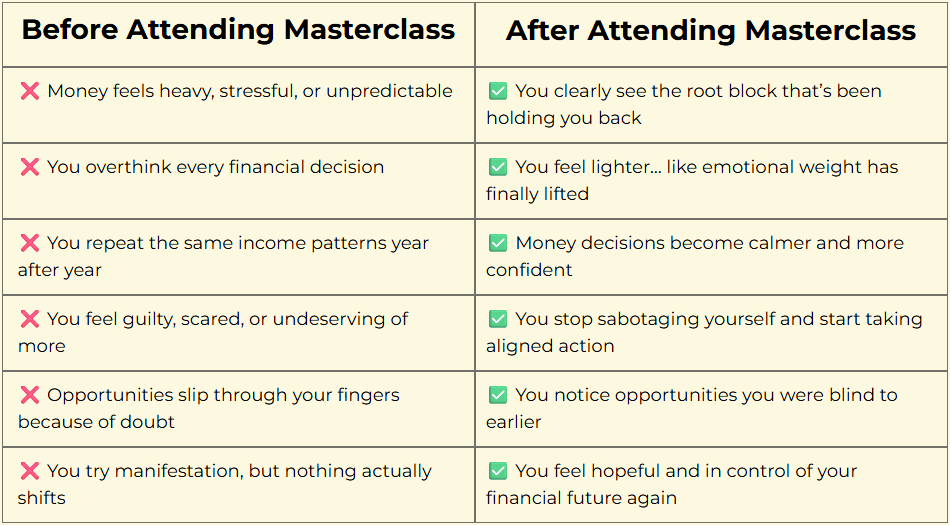Click the "Before Attending Masterclass" column header
Screen dimensions: 950x525
coord(238,30)
